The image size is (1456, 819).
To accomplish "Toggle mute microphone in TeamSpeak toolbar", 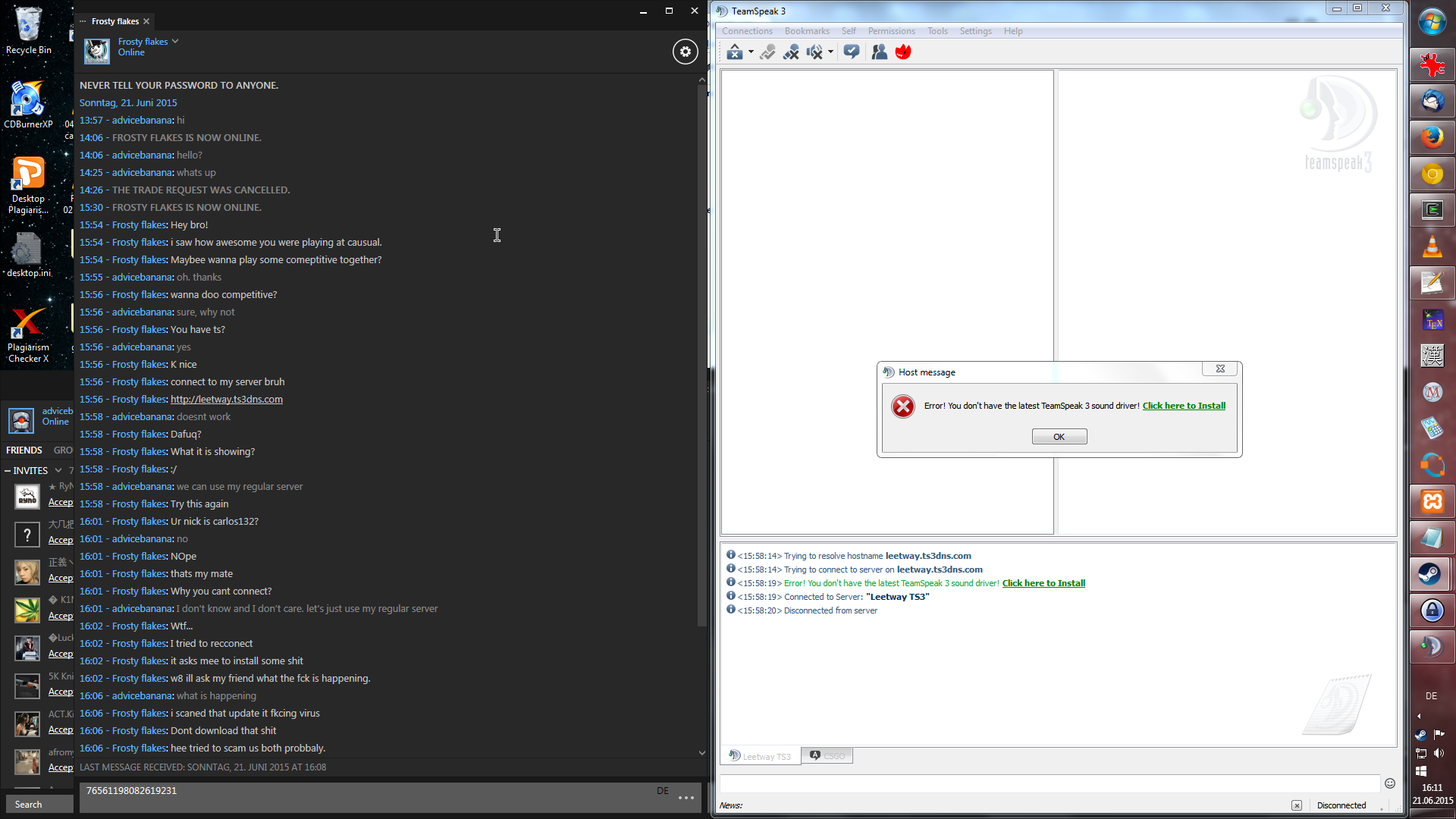I will pyautogui.click(x=791, y=52).
